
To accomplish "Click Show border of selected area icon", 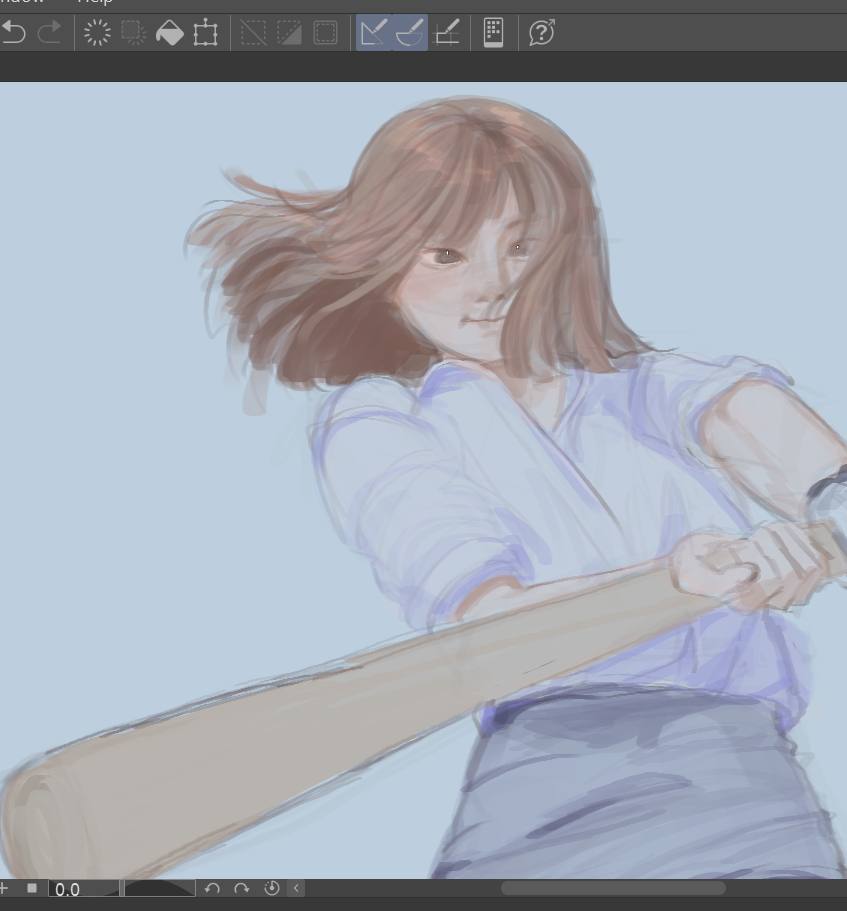I will pyautogui.click(x=325, y=33).
